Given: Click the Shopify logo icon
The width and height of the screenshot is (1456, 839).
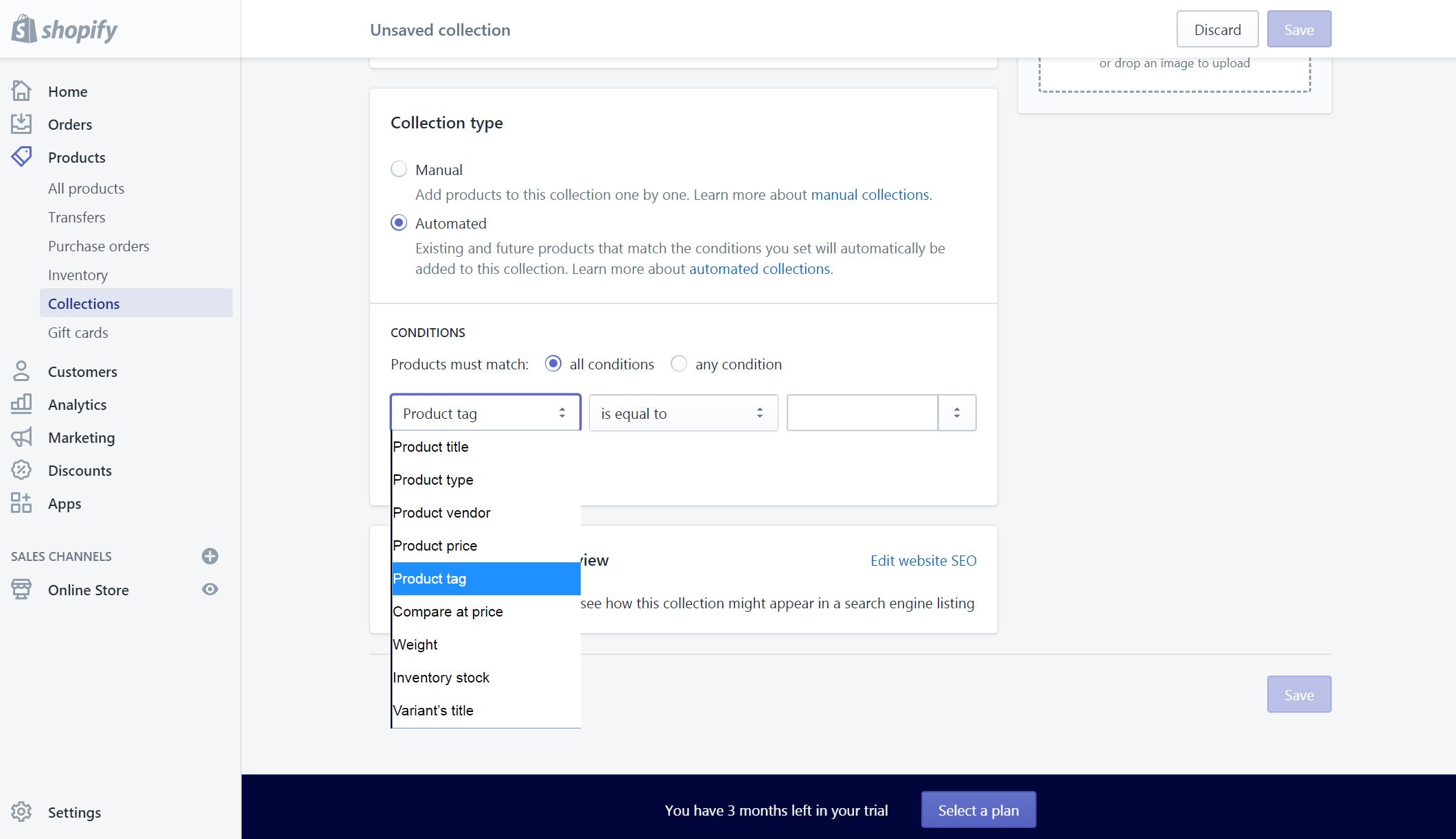Looking at the screenshot, I should pos(24,30).
